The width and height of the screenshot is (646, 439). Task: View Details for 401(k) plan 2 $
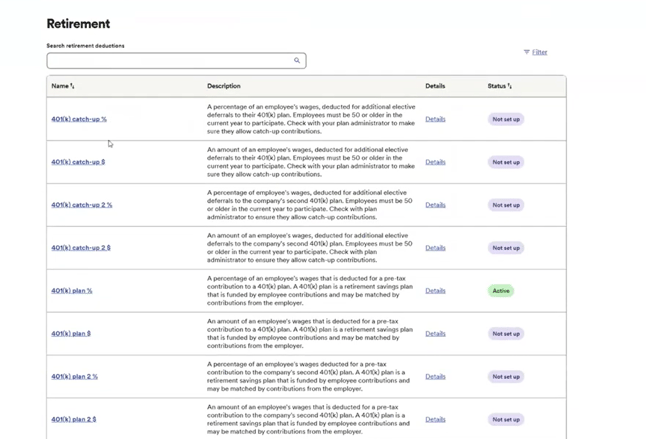tap(435, 420)
